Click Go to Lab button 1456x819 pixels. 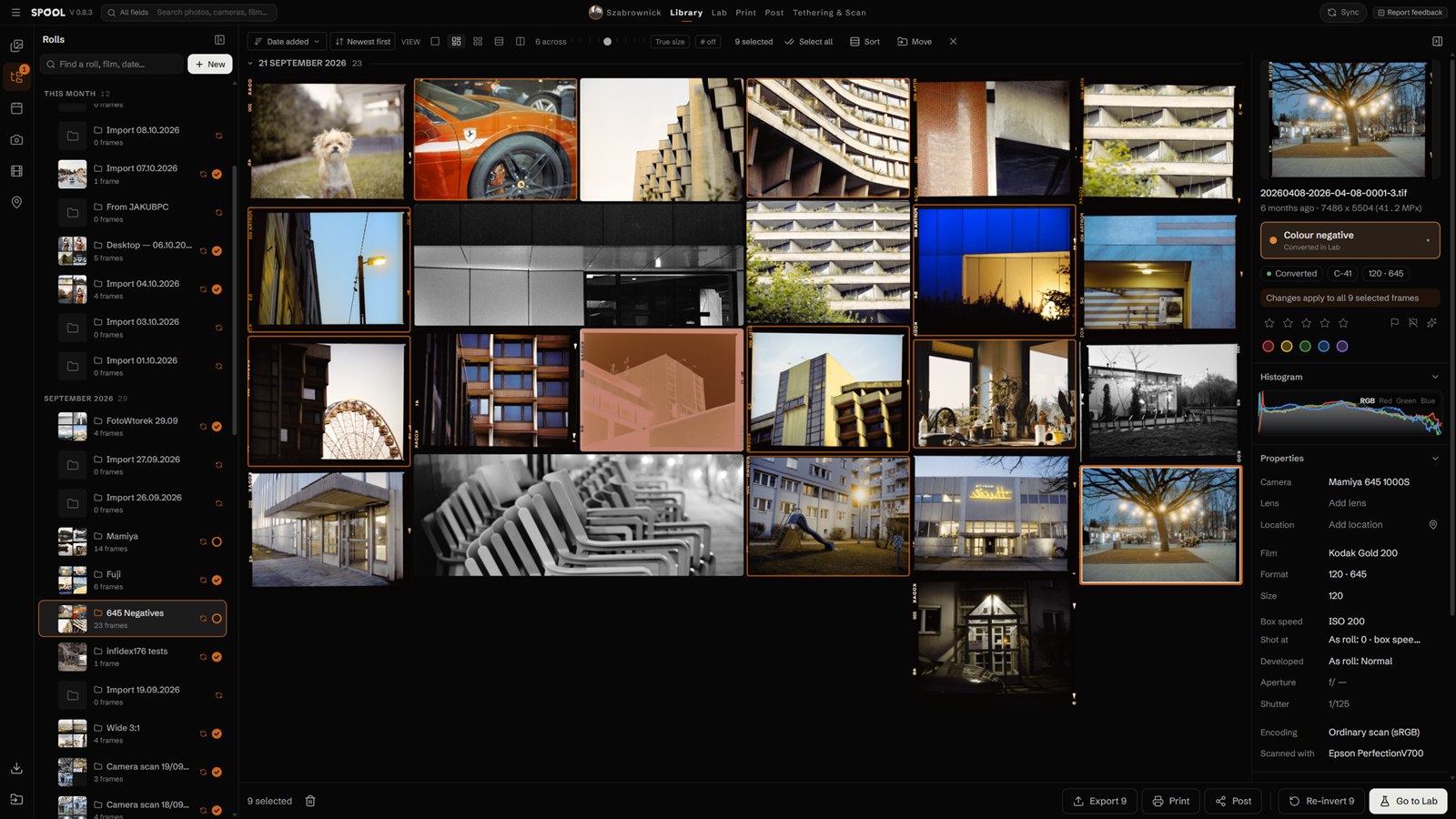(x=1409, y=801)
